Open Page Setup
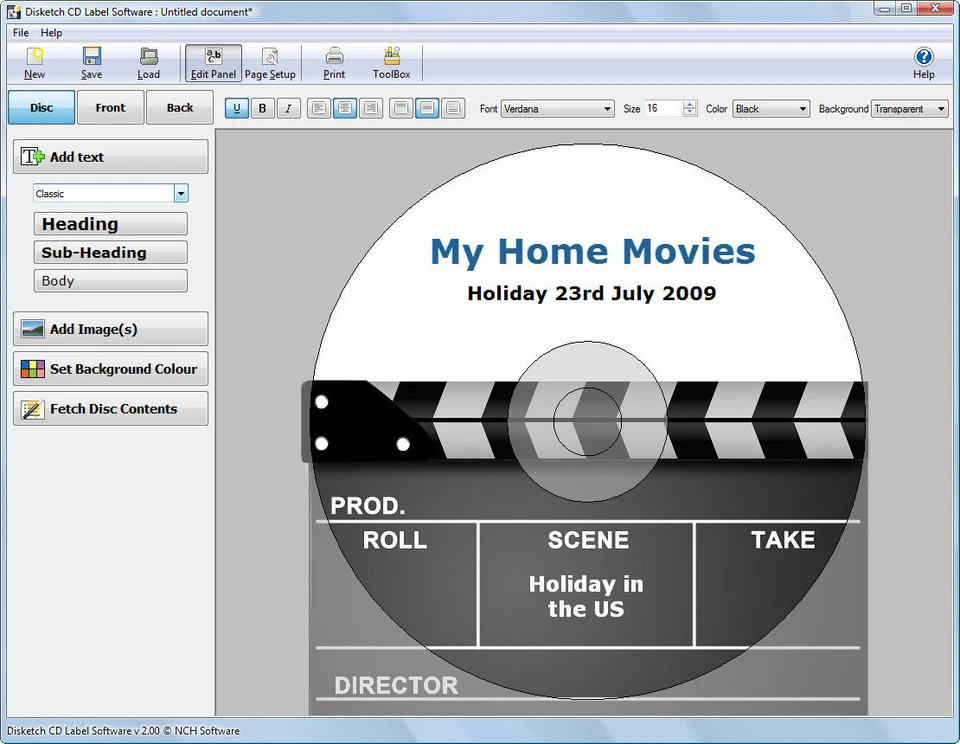Screen dimensions: 960x744 tap(269, 62)
